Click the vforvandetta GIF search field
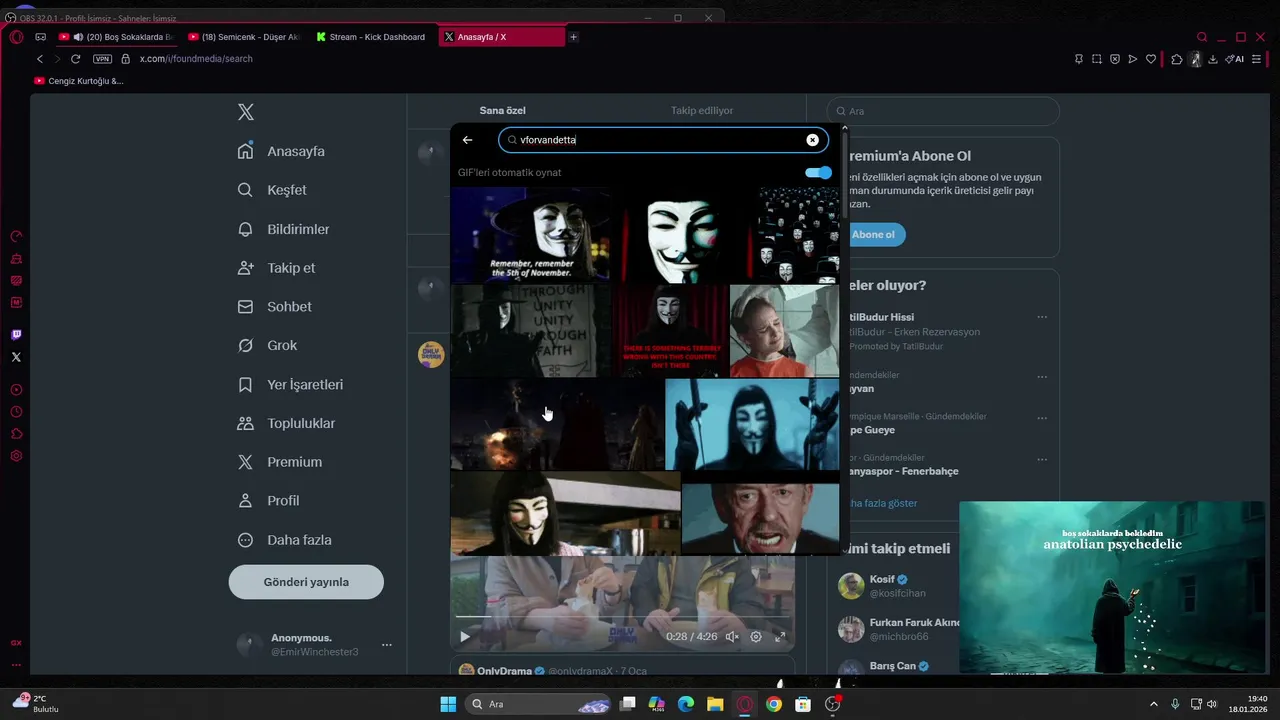 (x=663, y=140)
